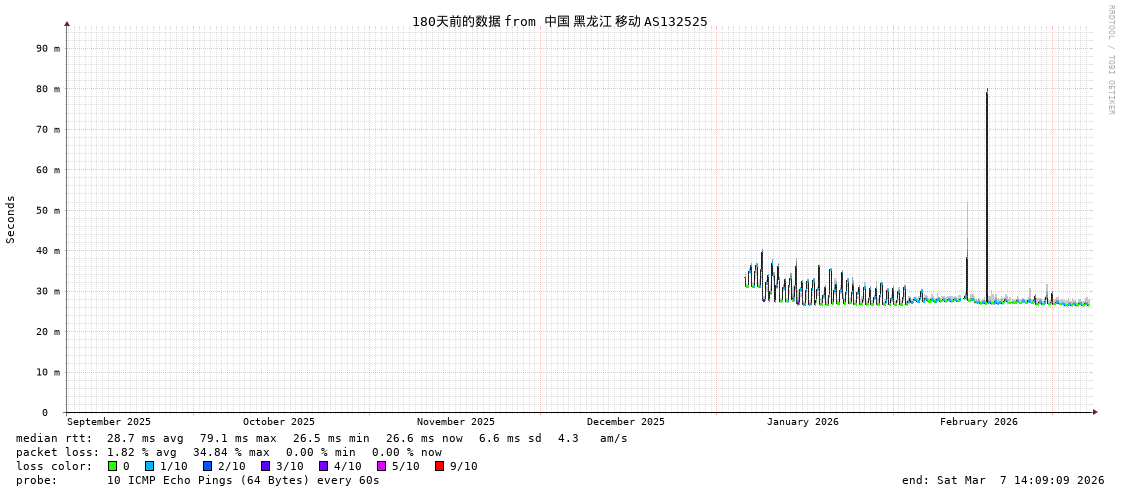Click the 90 m y-axis tick label
The height and width of the screenshot is (494, 1121).
(48, 48)
